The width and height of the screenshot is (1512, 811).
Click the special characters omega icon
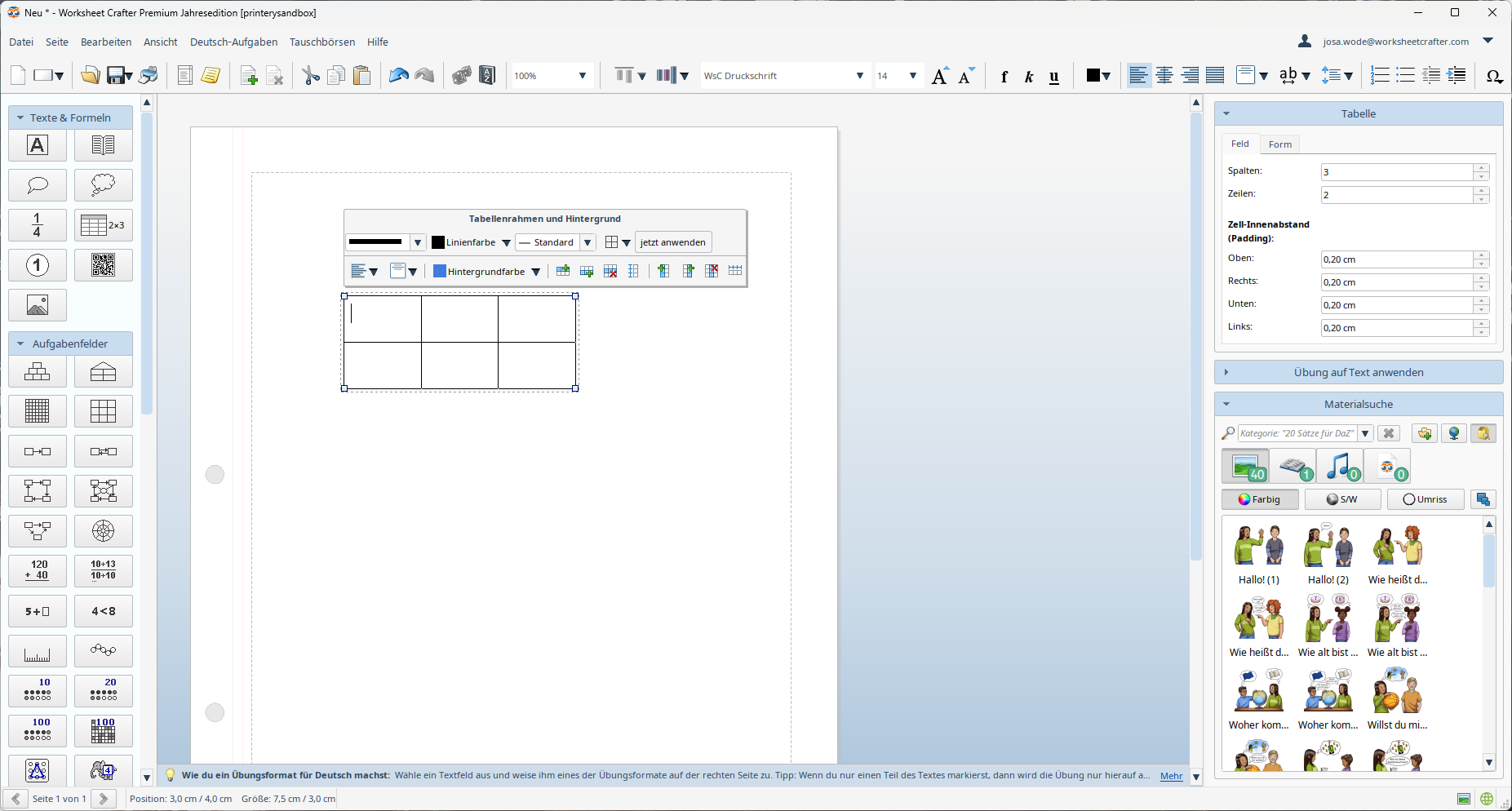[x=1493, y=76]
